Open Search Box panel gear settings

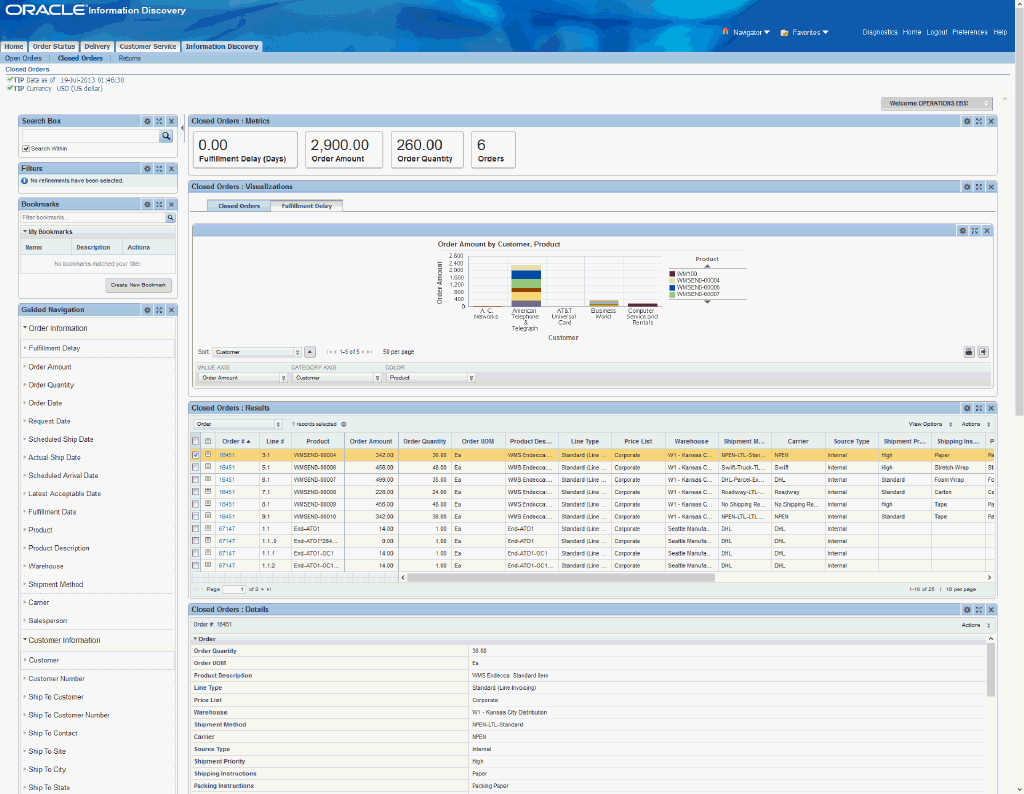147,121
